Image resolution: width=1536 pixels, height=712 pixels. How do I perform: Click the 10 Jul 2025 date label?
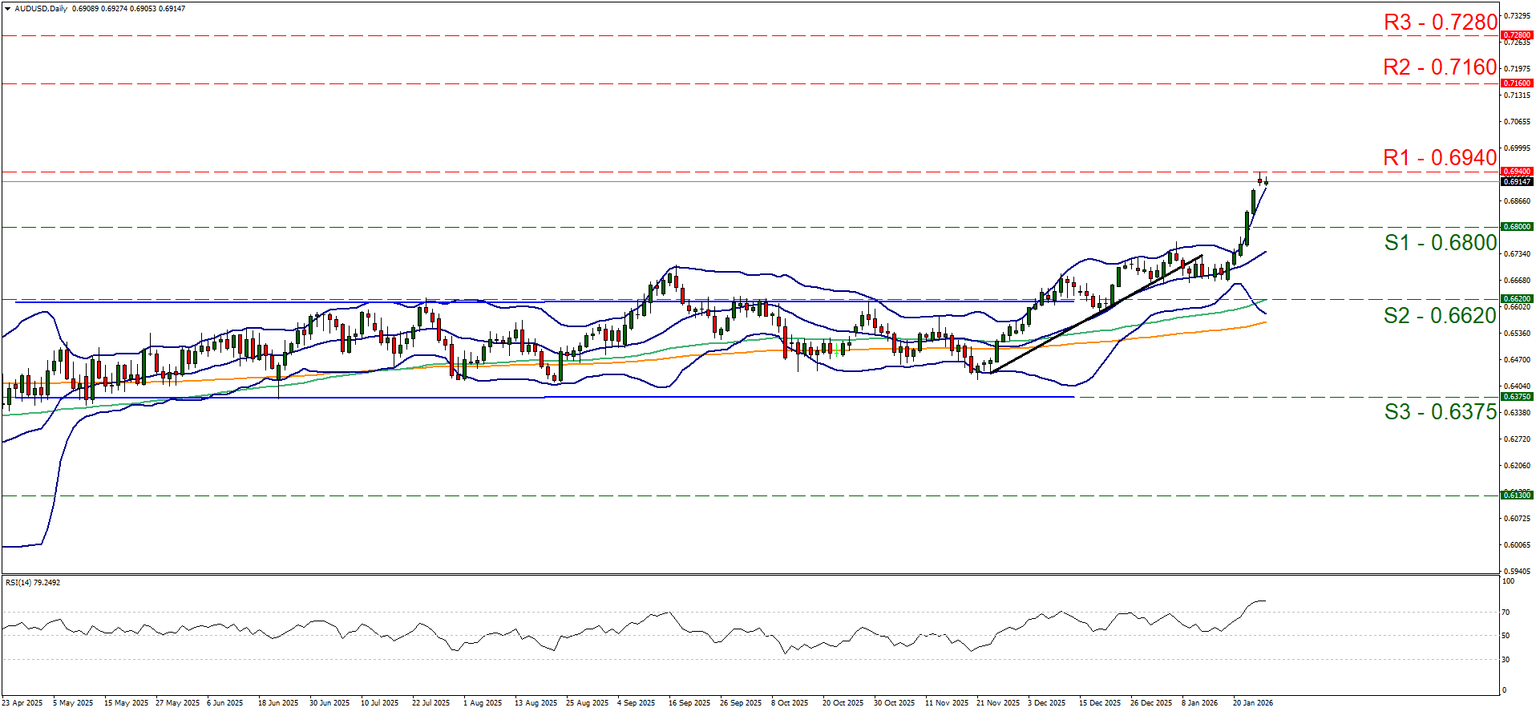pos(378,704)
